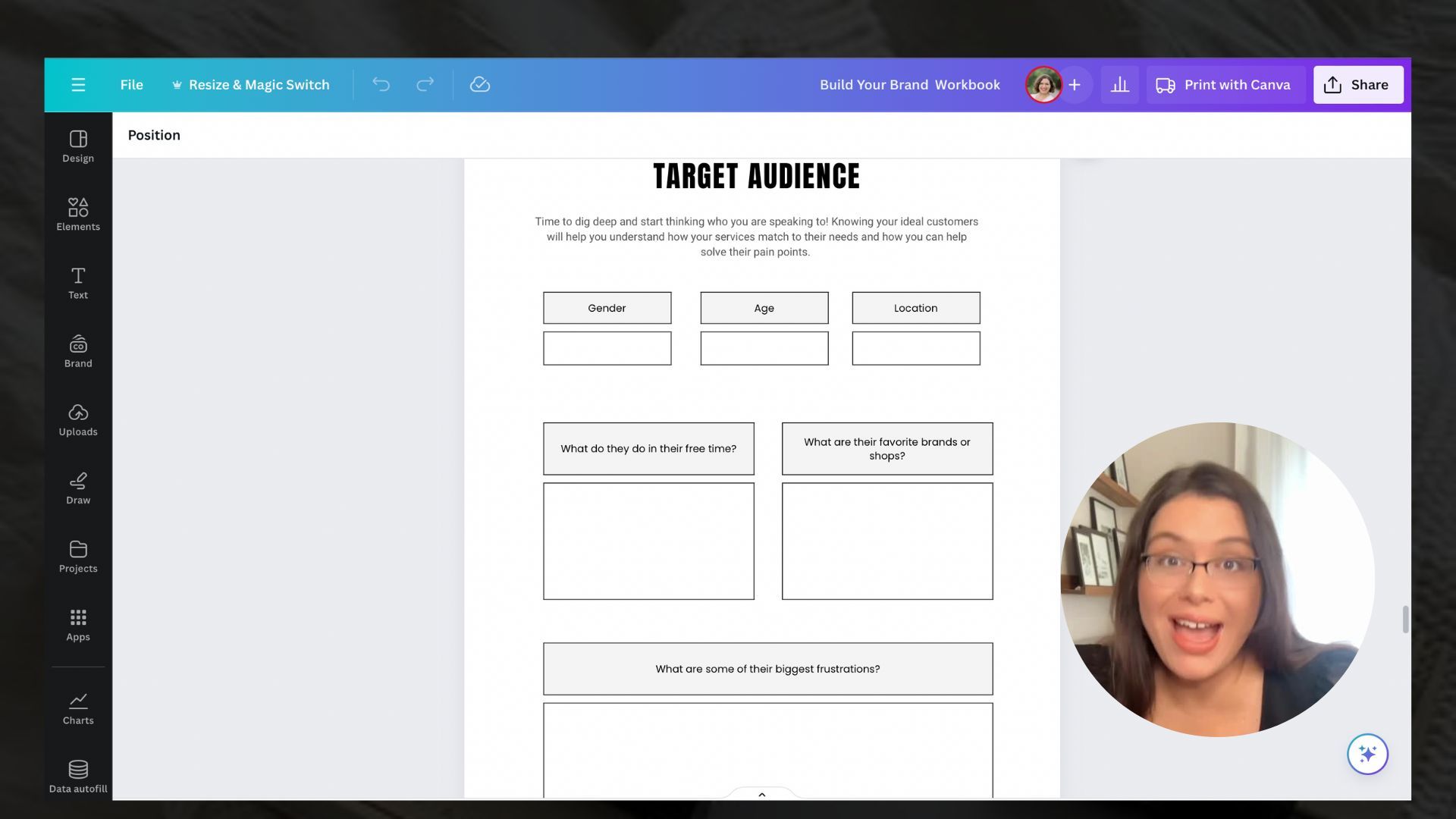The height and width of the screenshot is (819, 1456).
Task: Open the Share options dropdown
Action: point(1357,85)
